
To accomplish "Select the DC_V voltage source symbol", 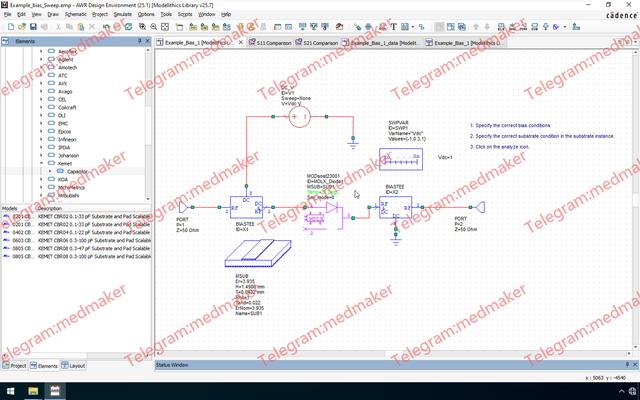I will 300,117.
